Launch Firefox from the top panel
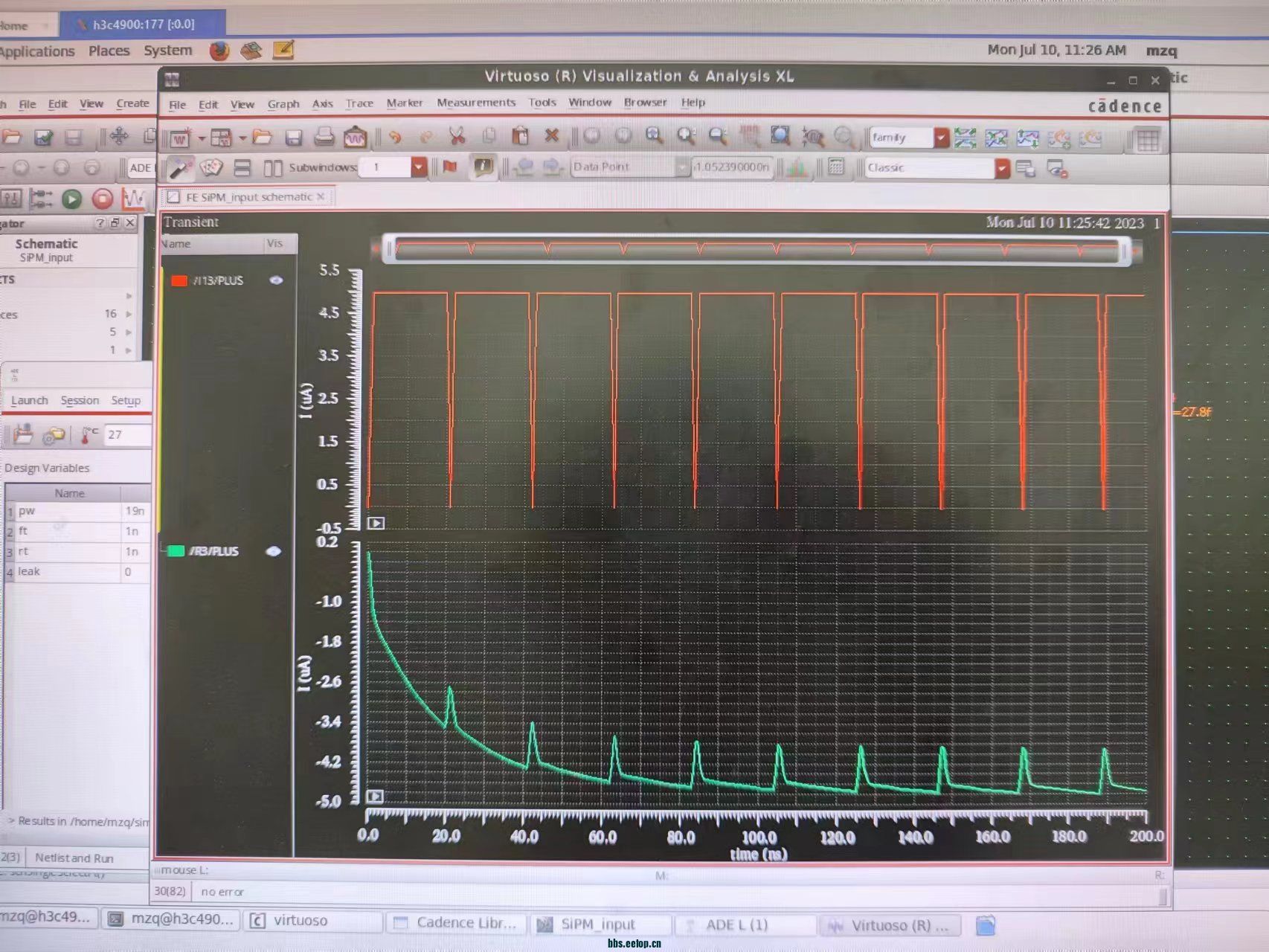 219,51
